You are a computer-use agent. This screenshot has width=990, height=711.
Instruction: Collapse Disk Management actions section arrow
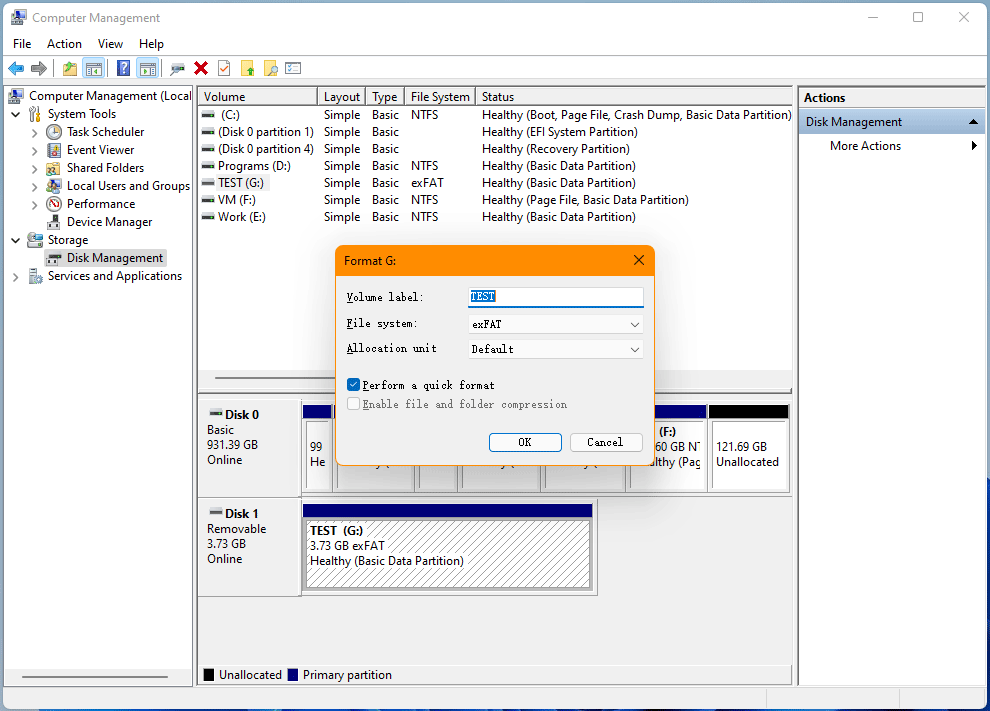[x=974, y=122]
